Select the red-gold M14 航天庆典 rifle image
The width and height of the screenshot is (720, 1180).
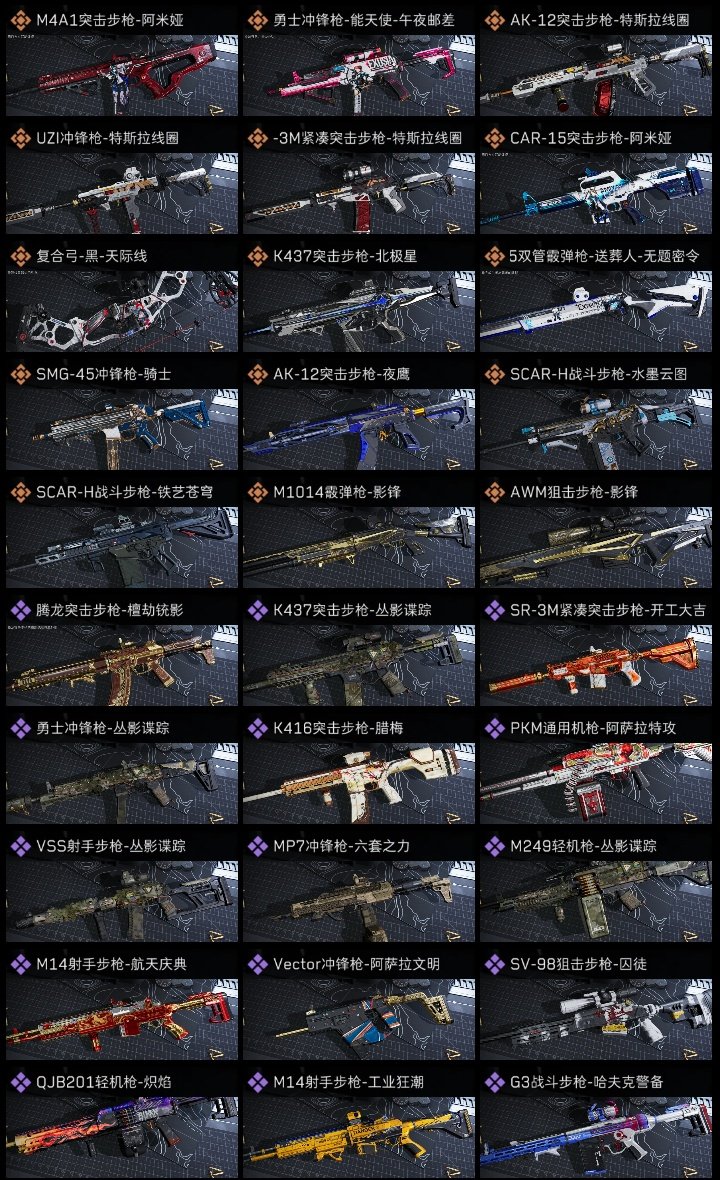(122, 1019)
